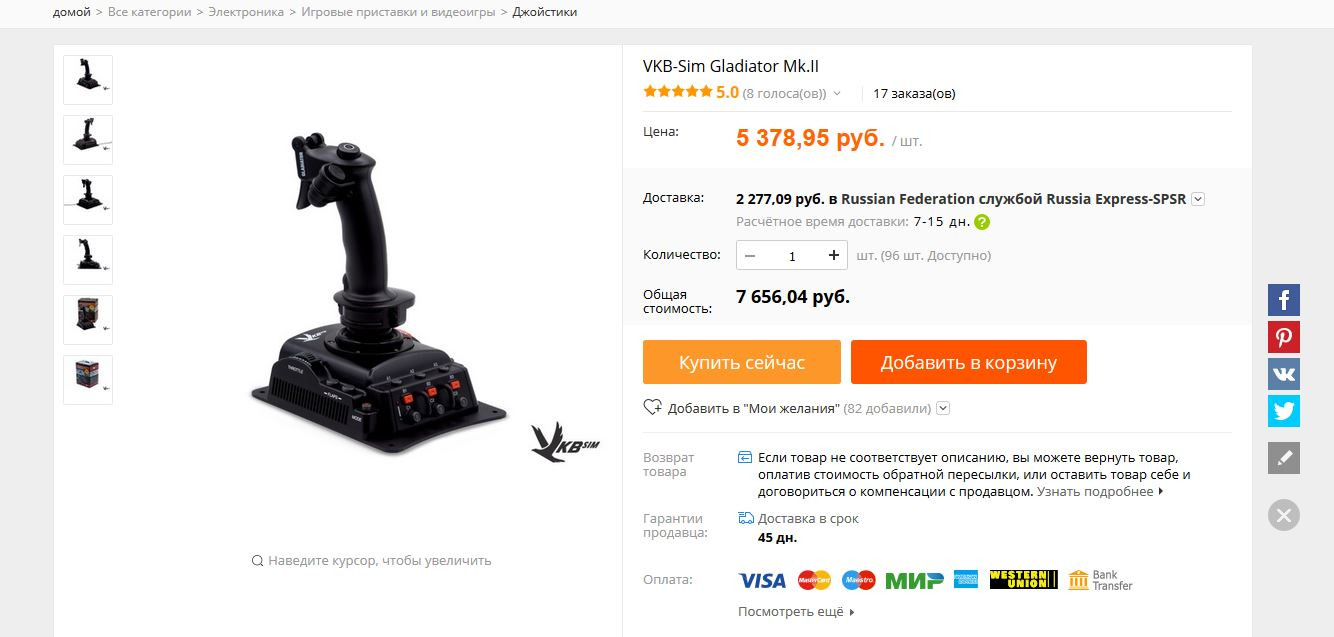
Task: Close the social share sidebar
Action: (x=1284, y=515)
